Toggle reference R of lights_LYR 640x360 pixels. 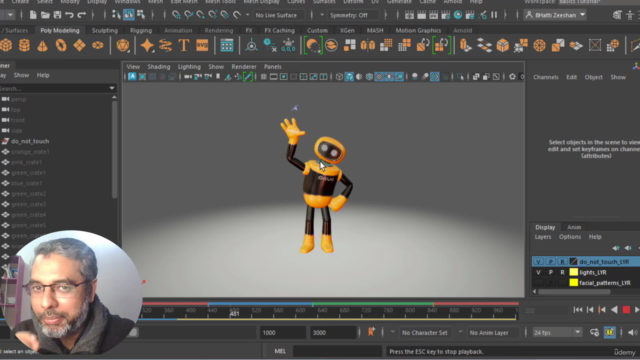point(562,272)
